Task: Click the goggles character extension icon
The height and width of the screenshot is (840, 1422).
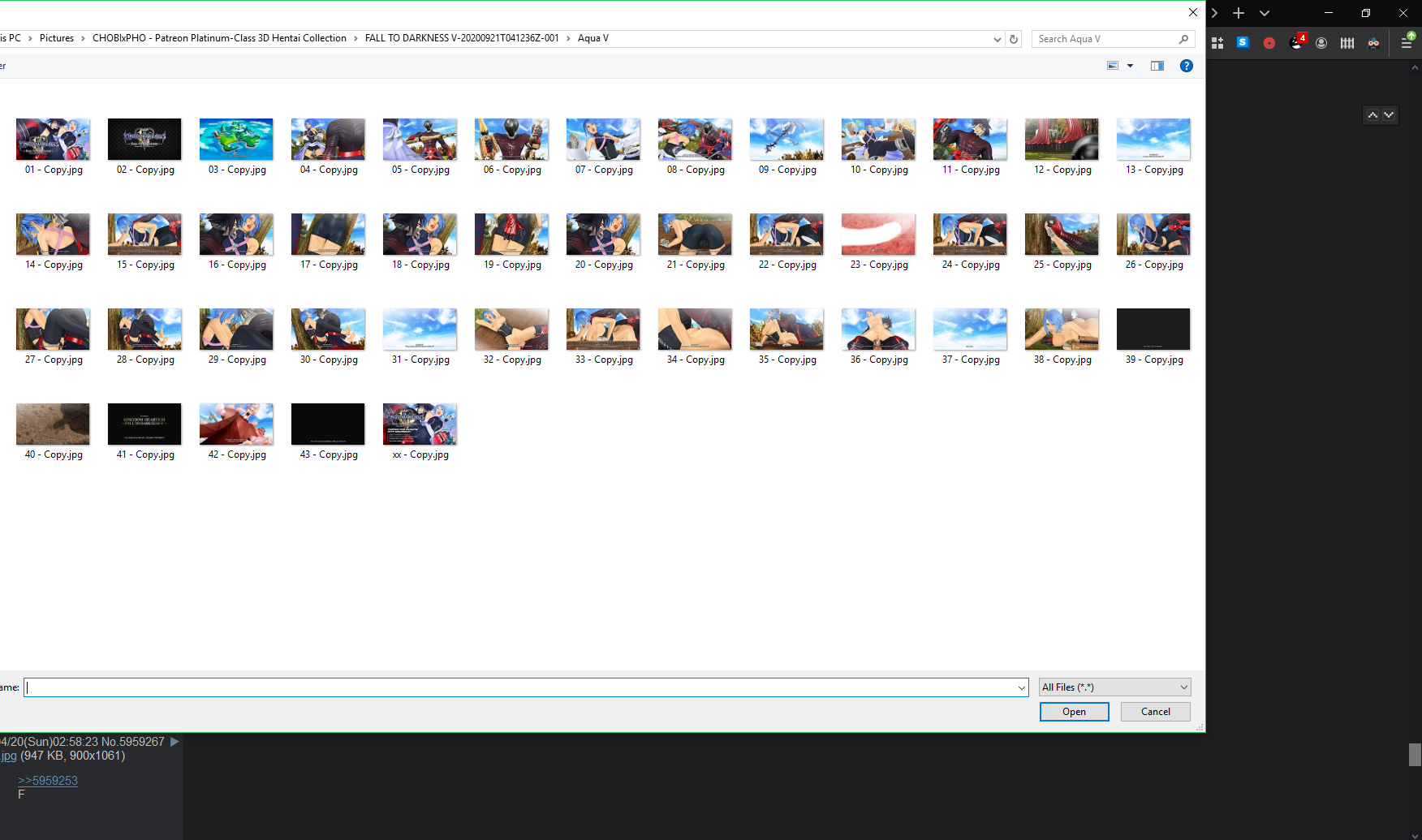Action: point(1373,43)
